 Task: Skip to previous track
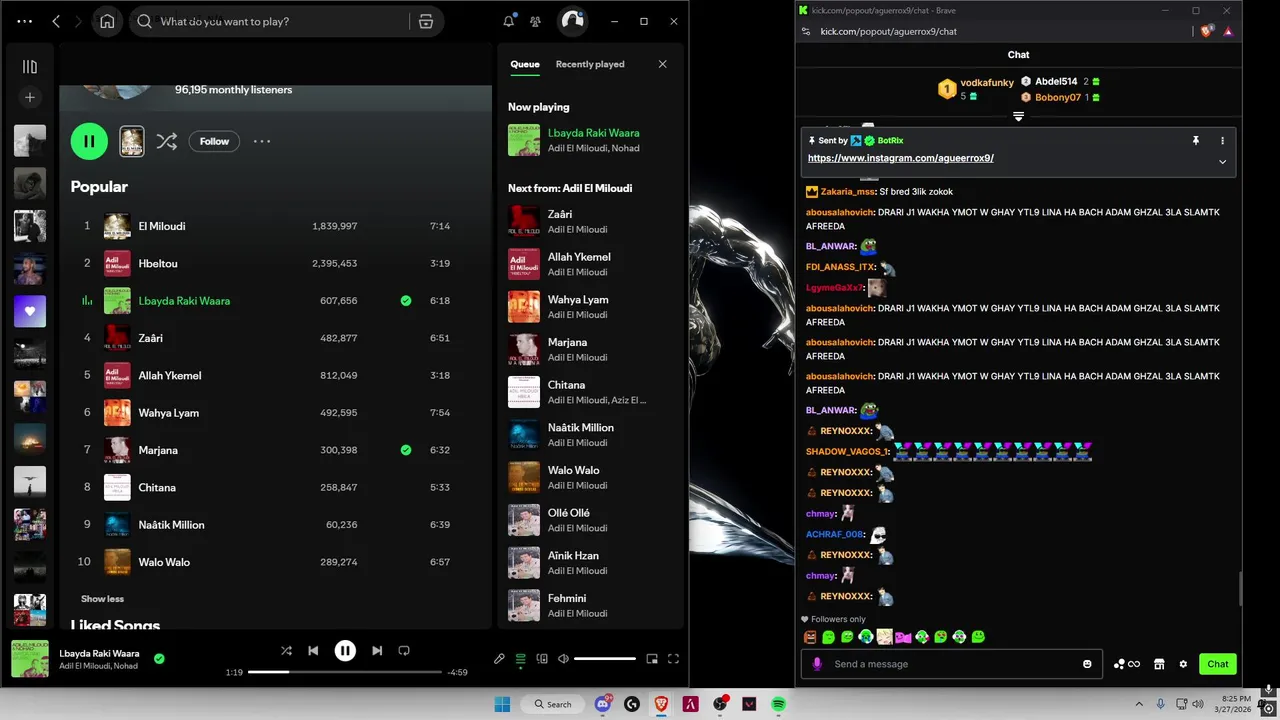[x=313, y=651]
